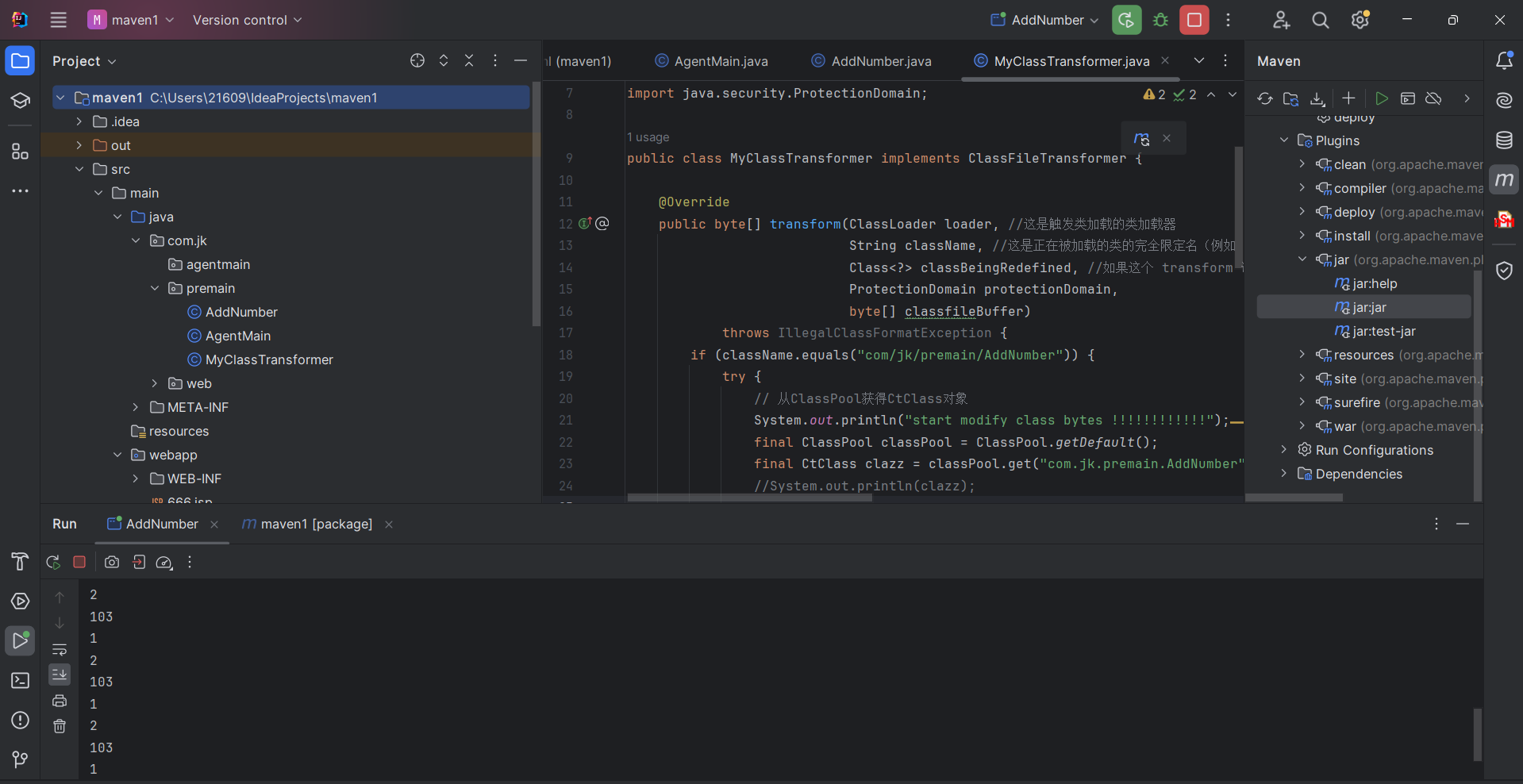Toggle Maven offline mode
The height and width of the screenshot is (784, 1523).
click(1433, 98)
